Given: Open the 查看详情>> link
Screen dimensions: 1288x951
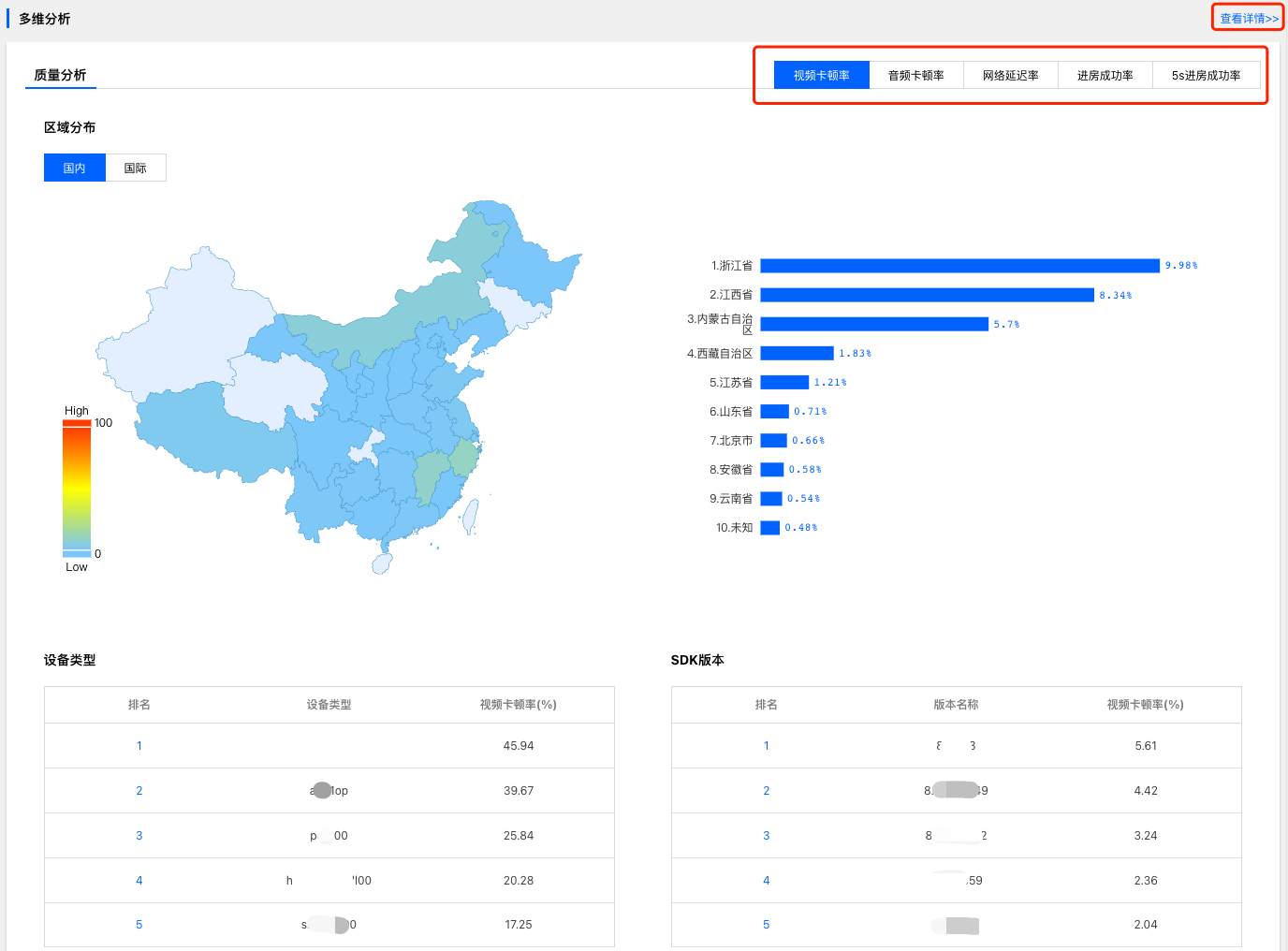Looking at the screenshot, I should tap(1248, 19).
